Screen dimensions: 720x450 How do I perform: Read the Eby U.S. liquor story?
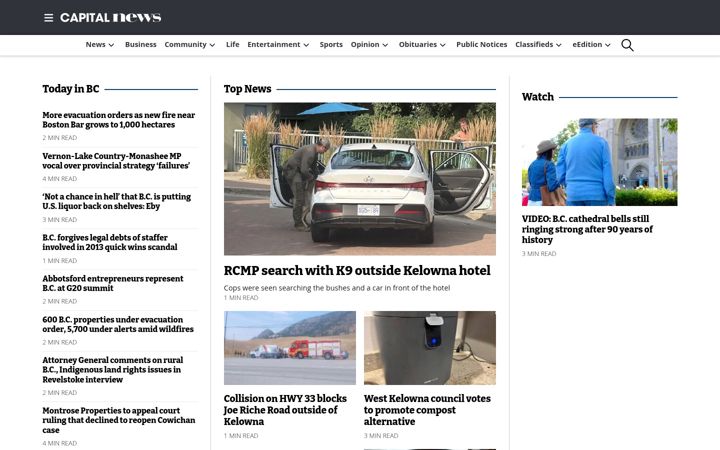point(117,201)
